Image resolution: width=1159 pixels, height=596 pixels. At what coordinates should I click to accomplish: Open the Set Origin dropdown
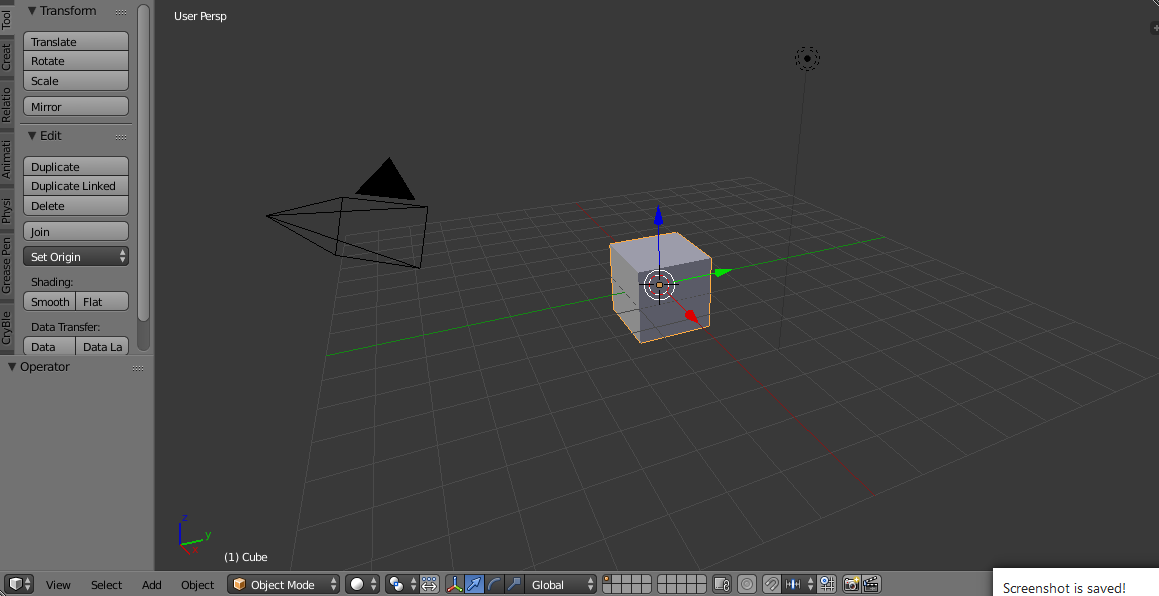coord(75,255)
